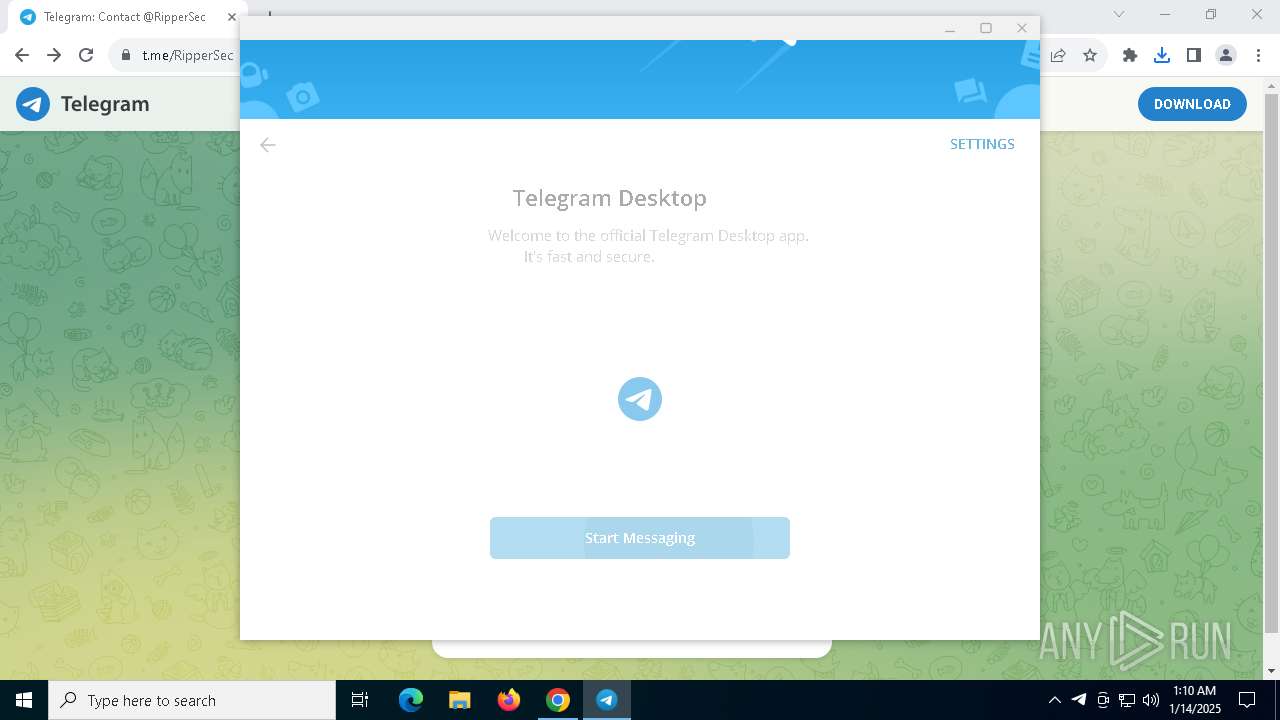Toggle the Chrome side panel icon
Viewport: 1280px width, 720px height.
pyautogui.click(x=1194, y=55)
